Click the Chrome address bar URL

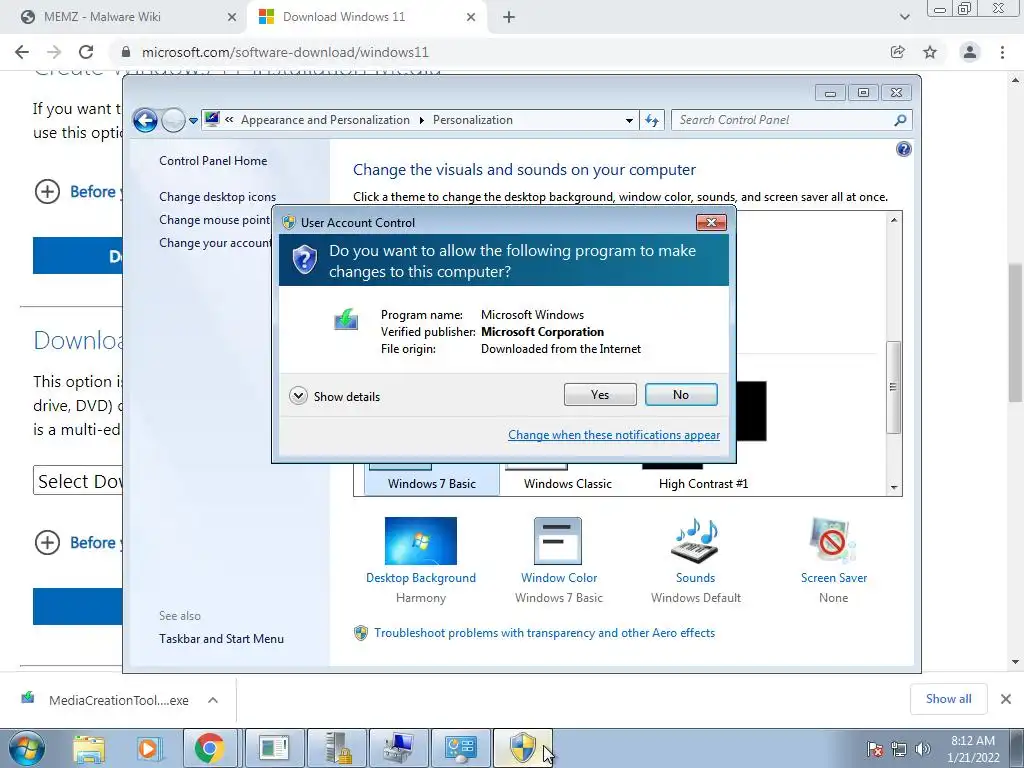pyautogui.click(x=285, y=52)
